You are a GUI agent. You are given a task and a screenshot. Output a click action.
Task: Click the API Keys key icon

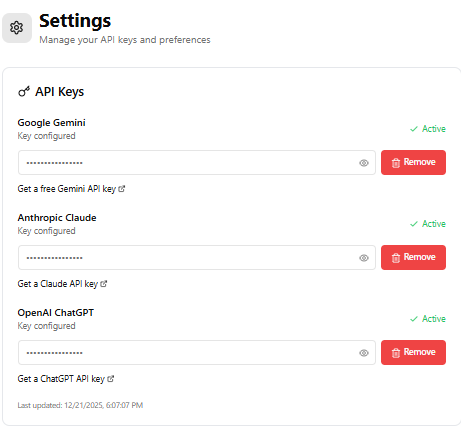pyautogui.click(x=24, y=91)
